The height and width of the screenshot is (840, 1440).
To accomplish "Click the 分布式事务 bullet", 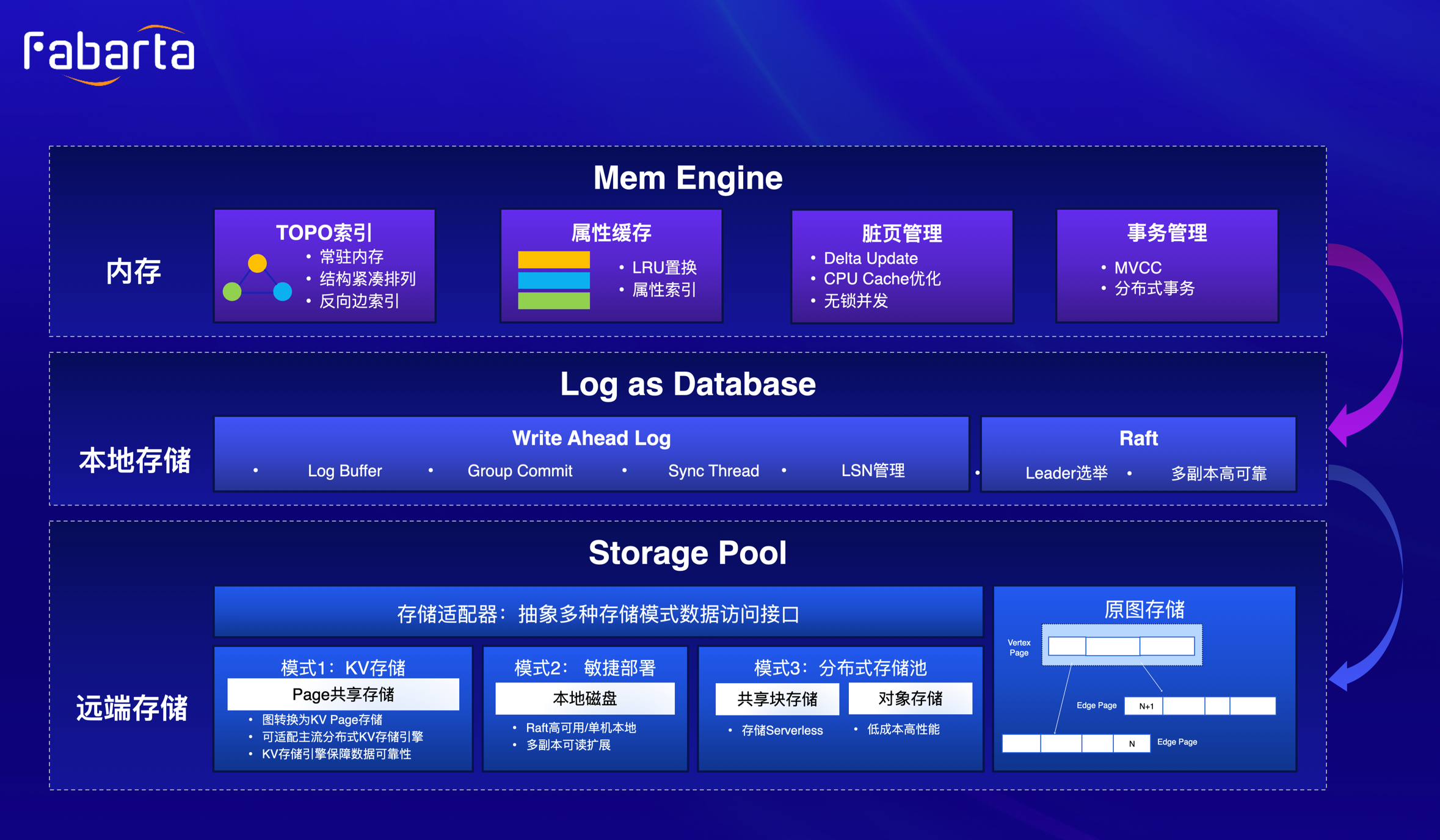I will [1154, 289].
